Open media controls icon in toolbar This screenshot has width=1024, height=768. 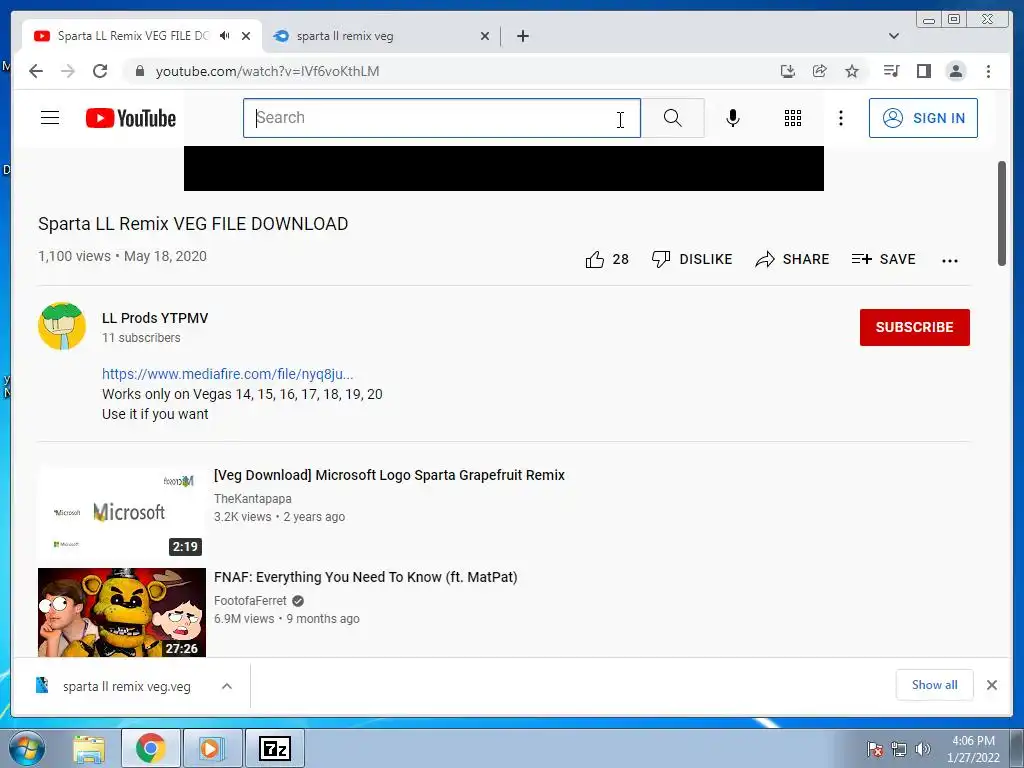click(x=891, y=71)
